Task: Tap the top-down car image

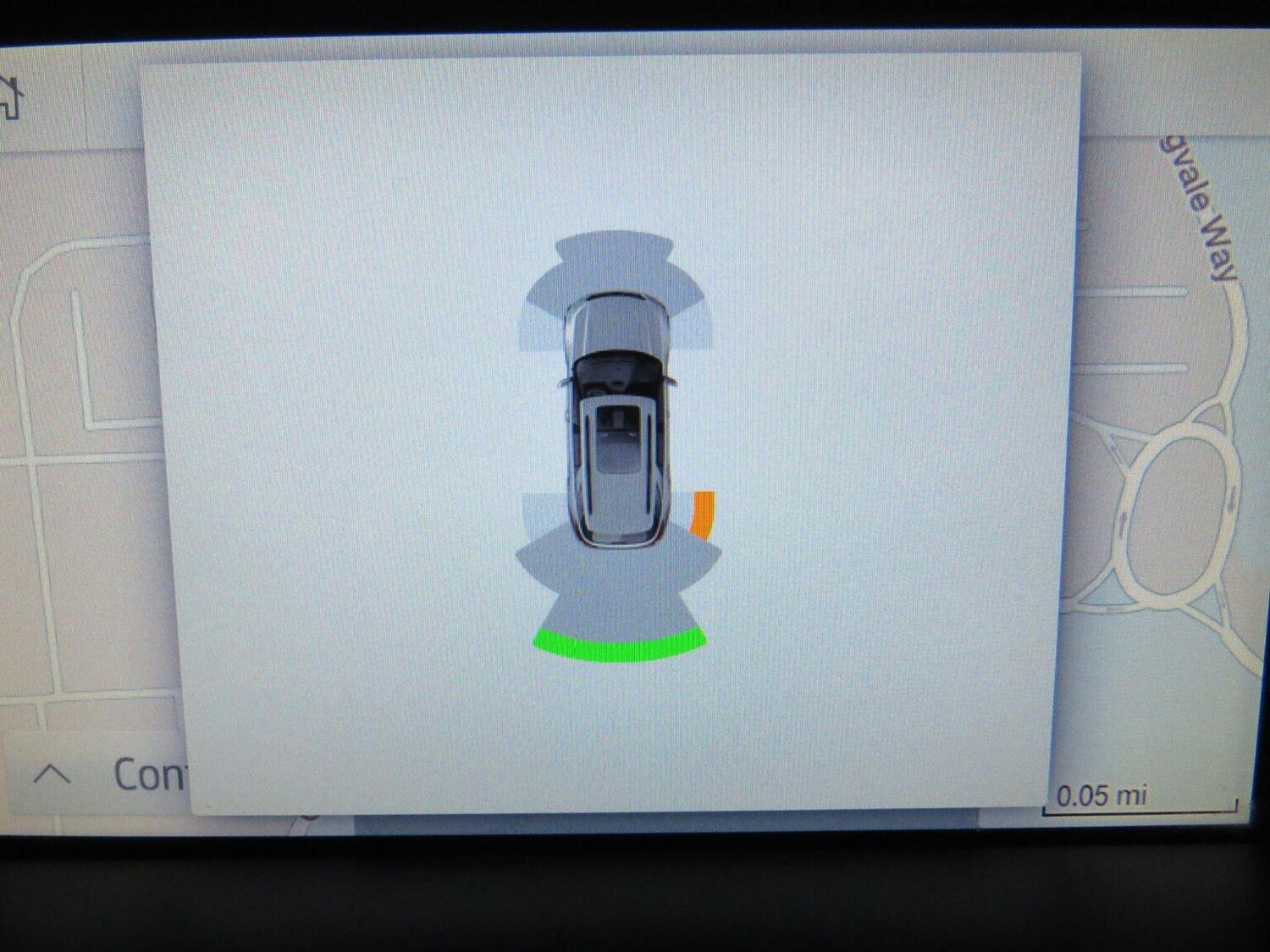Action: coord(617,419)
